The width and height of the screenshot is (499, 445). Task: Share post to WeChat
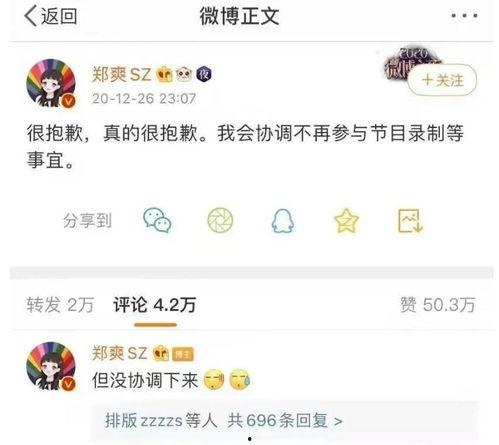coord(157,220)
